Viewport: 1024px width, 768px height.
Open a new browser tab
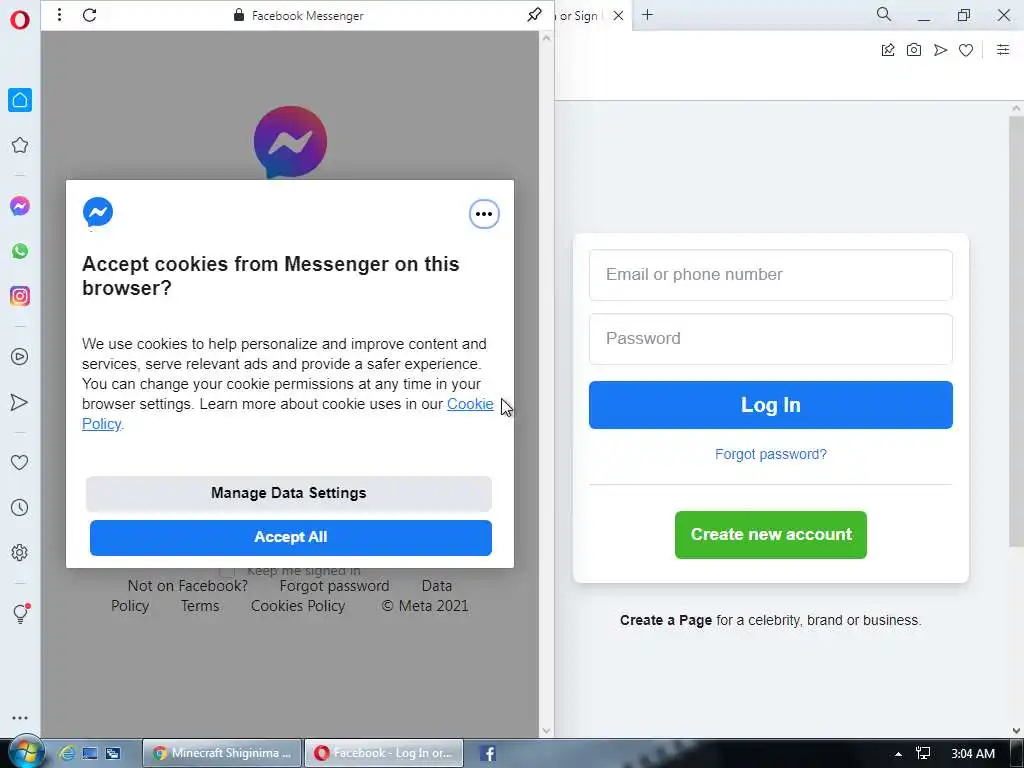tap(647, 14)
